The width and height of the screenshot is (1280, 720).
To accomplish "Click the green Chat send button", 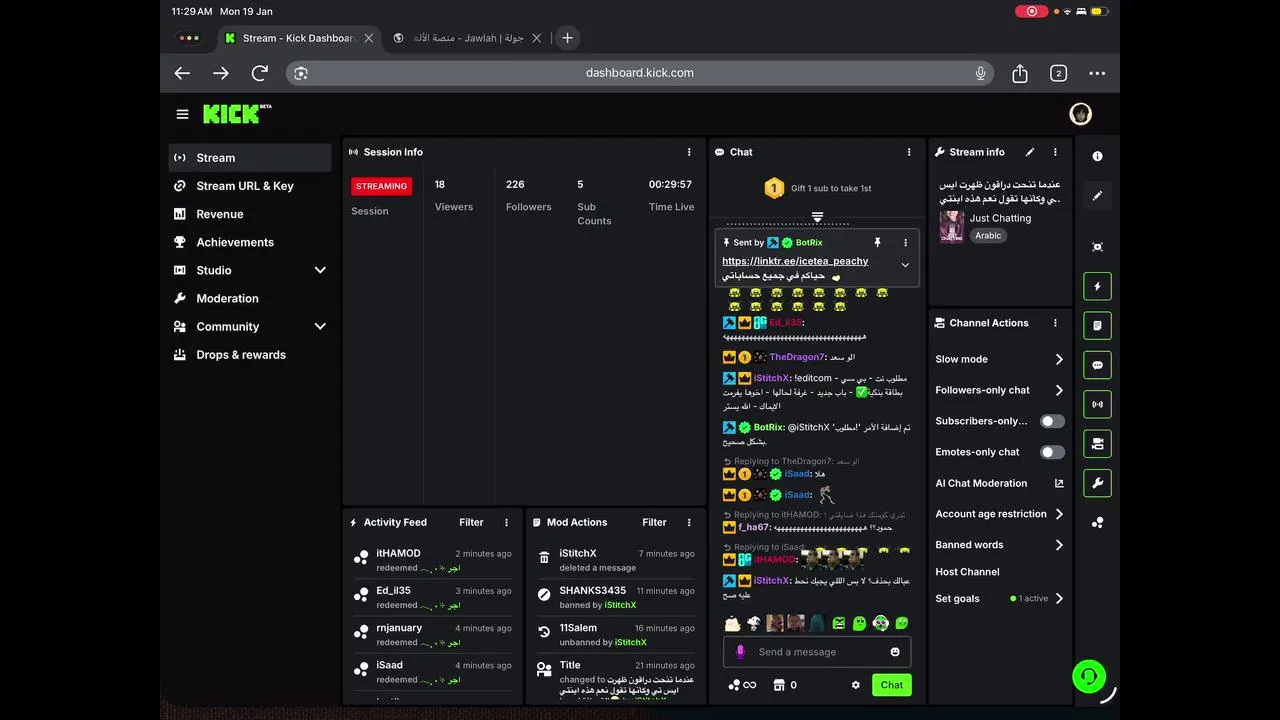I will (891, 685).
